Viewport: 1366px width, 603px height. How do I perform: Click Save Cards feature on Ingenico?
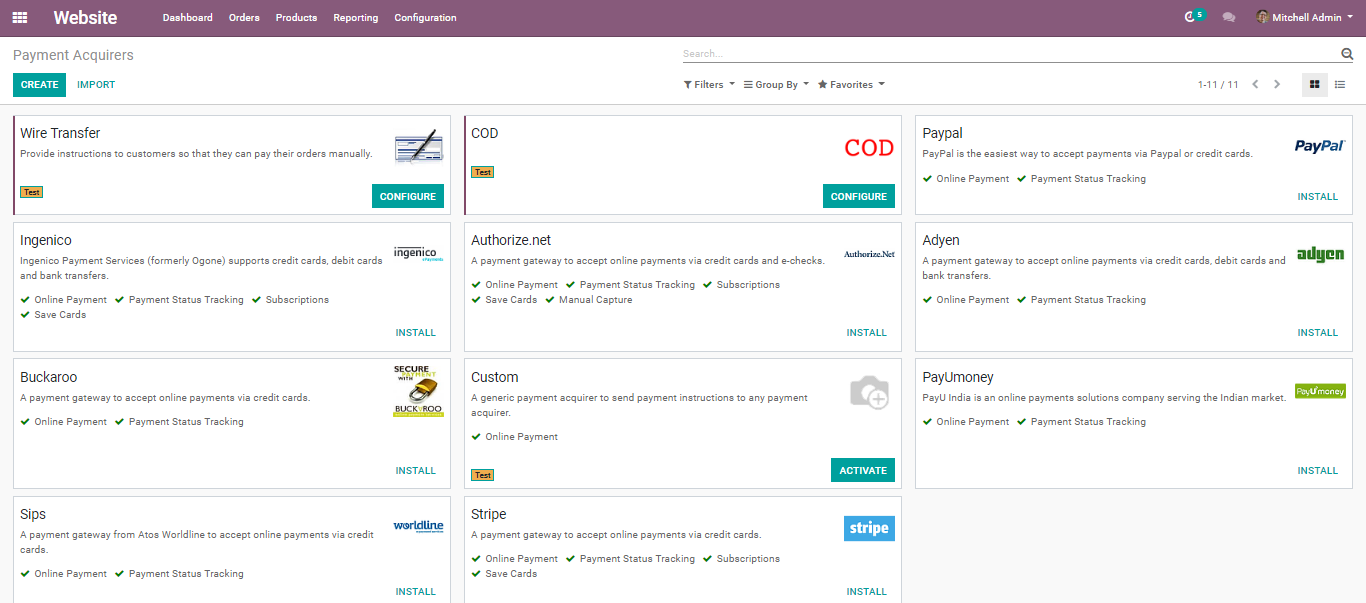click(60, 315)
